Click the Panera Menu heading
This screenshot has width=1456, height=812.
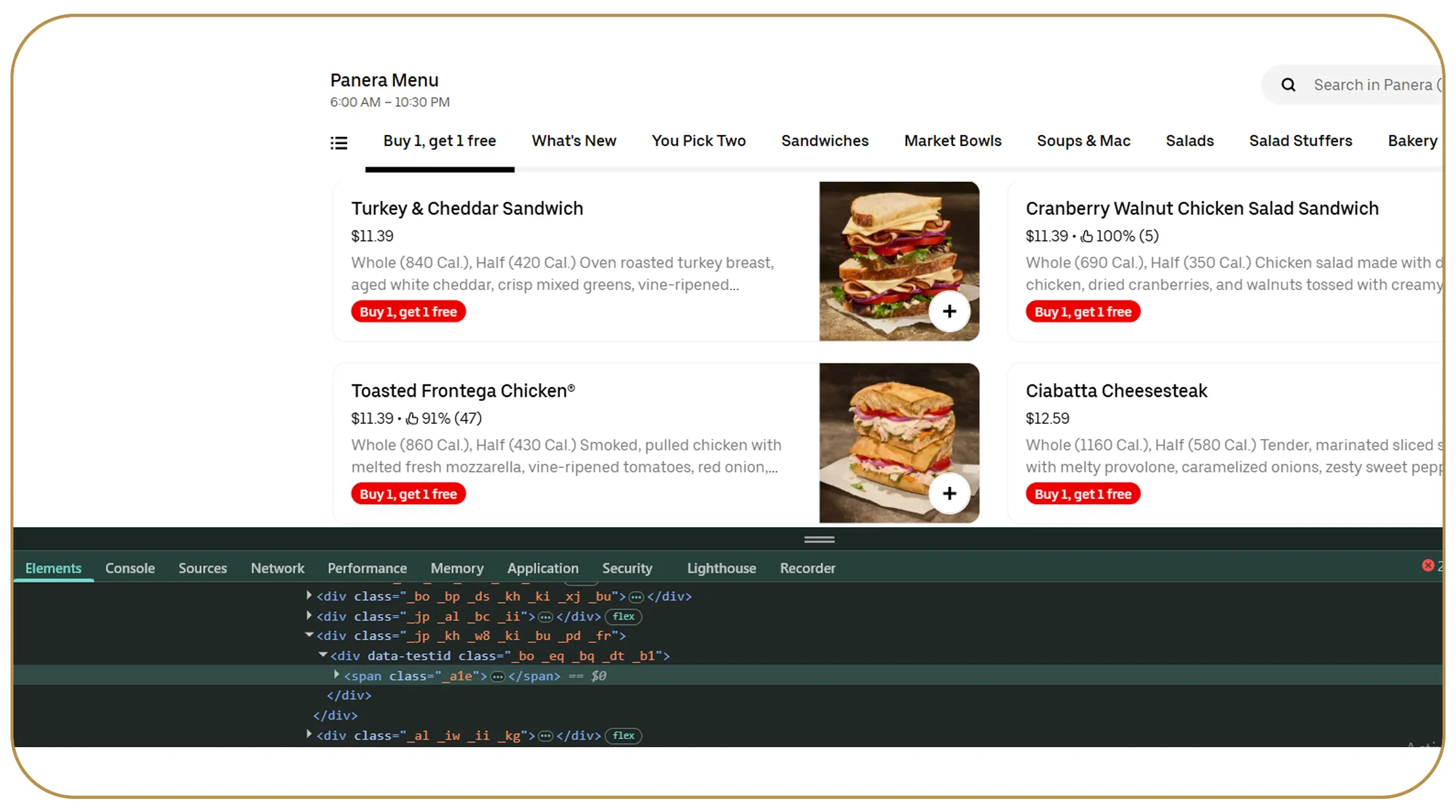click(384, 80)
